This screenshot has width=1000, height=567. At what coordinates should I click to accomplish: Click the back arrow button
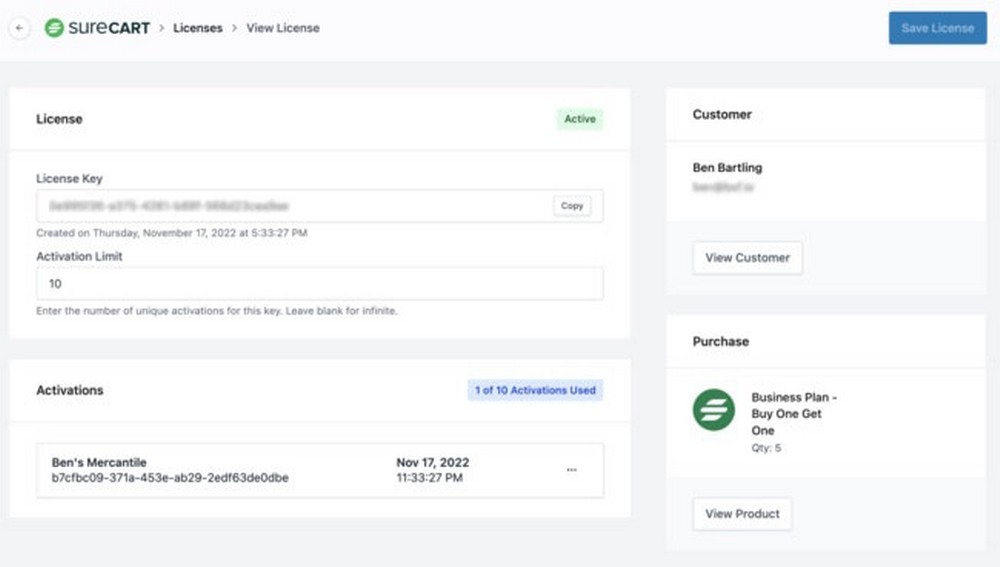pyautogui.click(x=20, y=28)
